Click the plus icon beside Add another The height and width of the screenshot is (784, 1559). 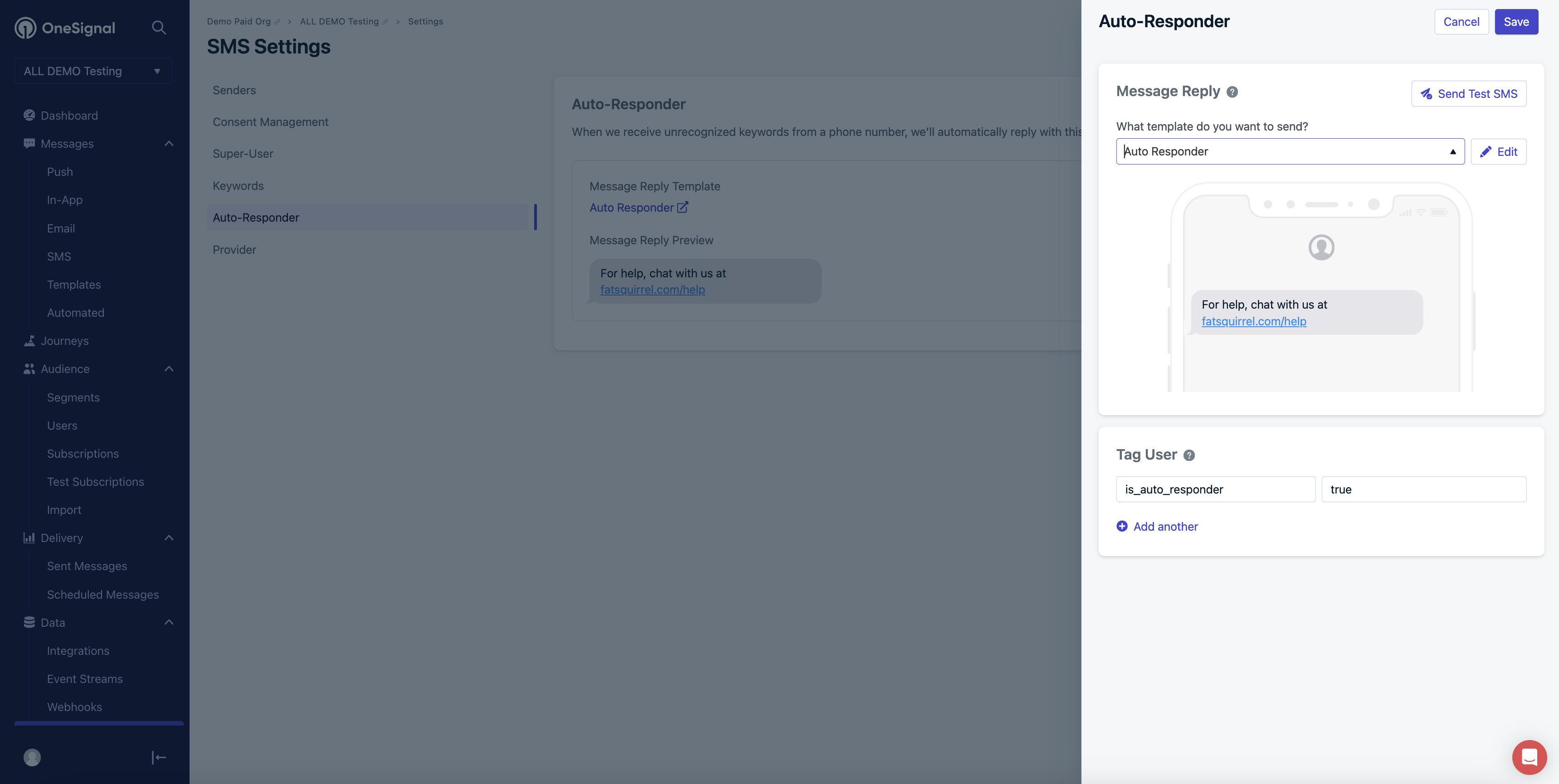1122,526
